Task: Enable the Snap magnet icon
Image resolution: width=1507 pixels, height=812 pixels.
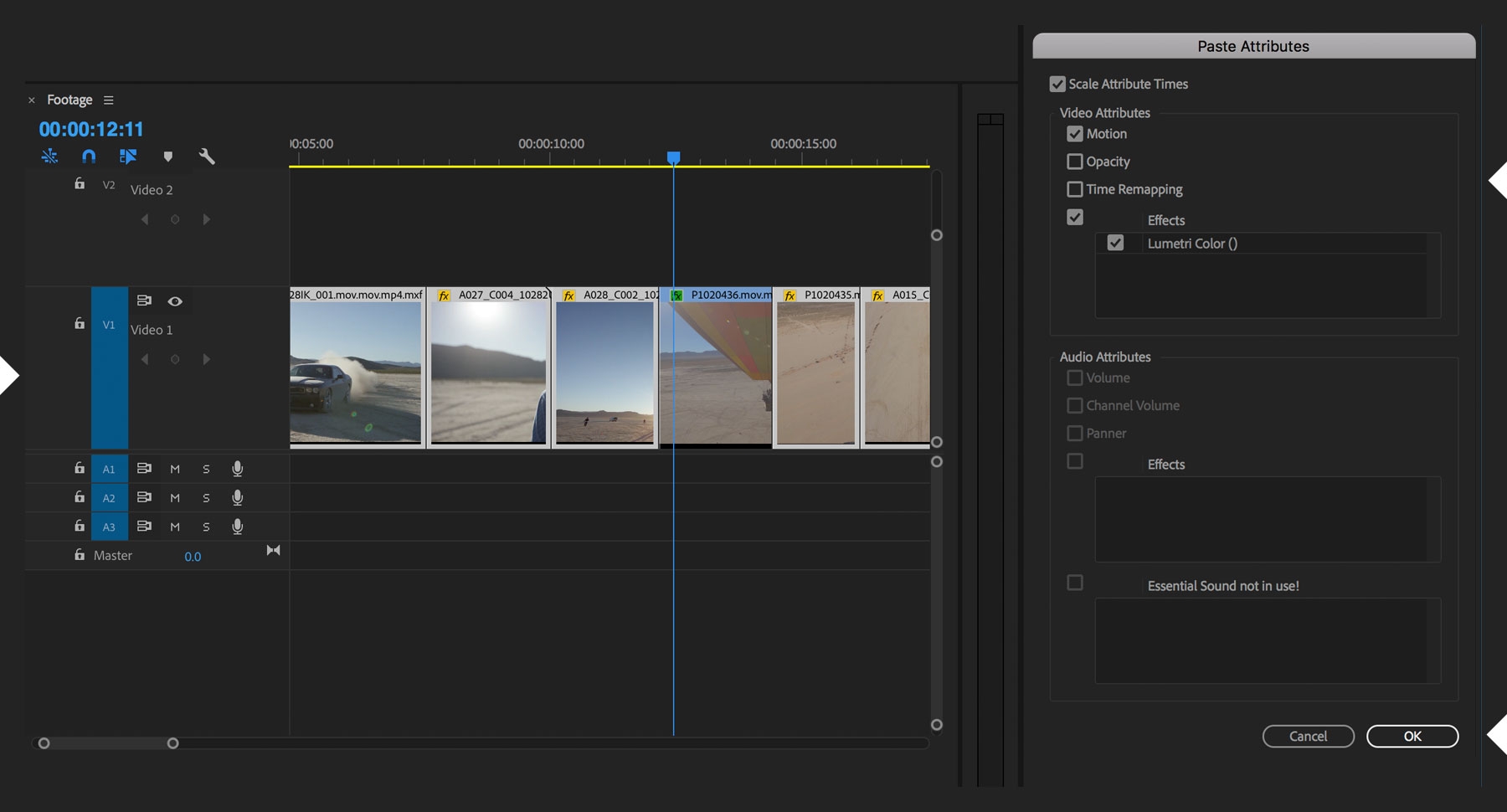Action: click(89, 157)
